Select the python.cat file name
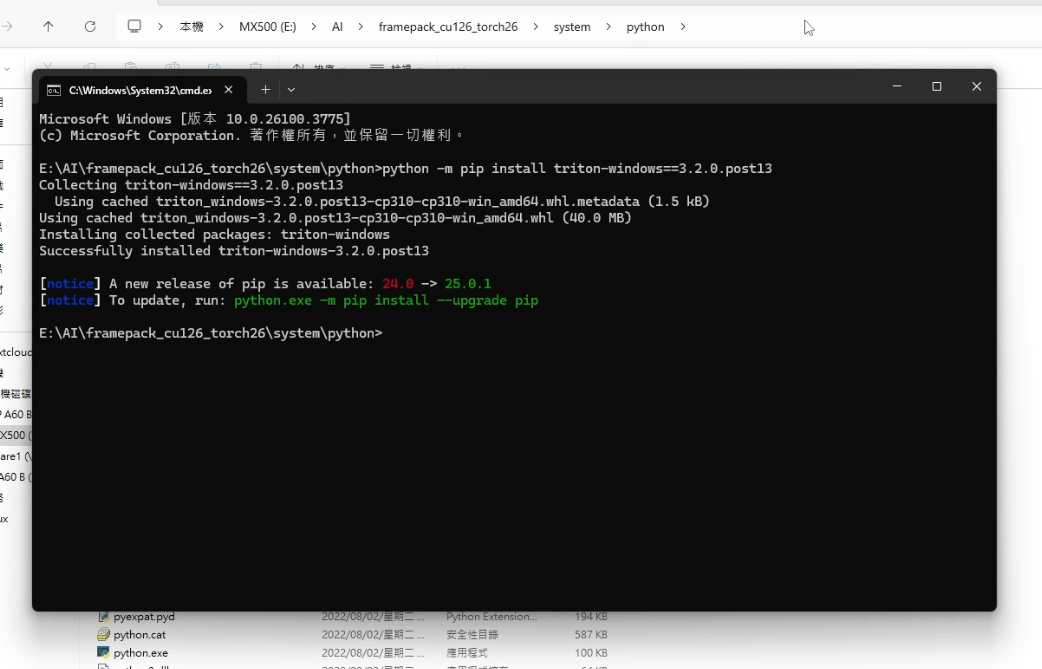The height and width of the screenshot is (669, 1042). point(140,634)
